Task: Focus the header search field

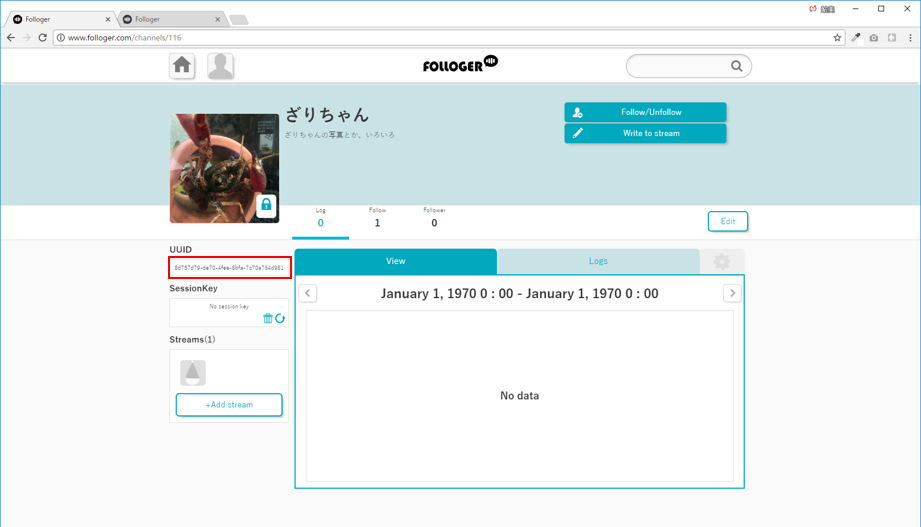Action: tap(688, 66)
